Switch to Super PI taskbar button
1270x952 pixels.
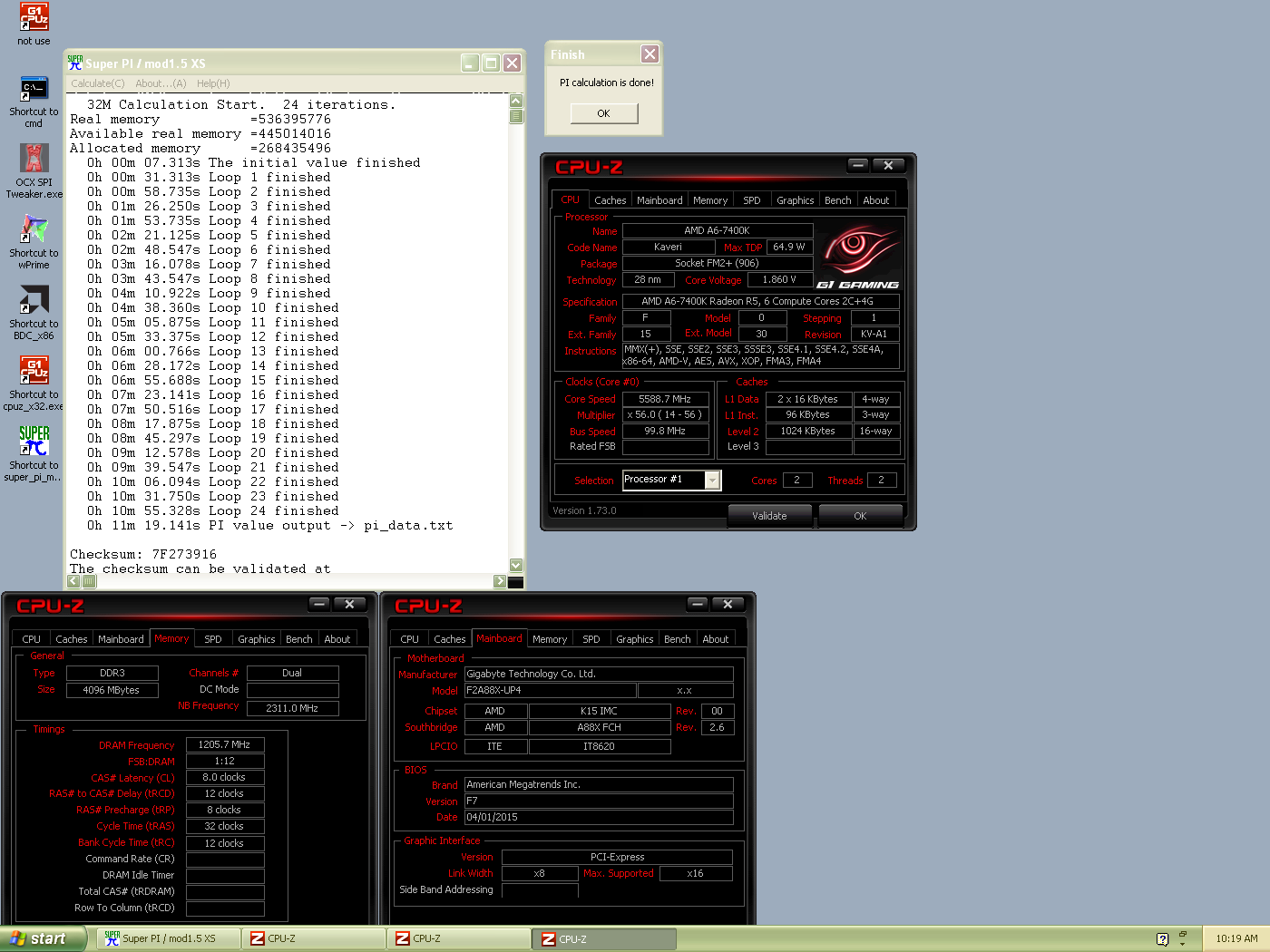(x=168, y=938)
